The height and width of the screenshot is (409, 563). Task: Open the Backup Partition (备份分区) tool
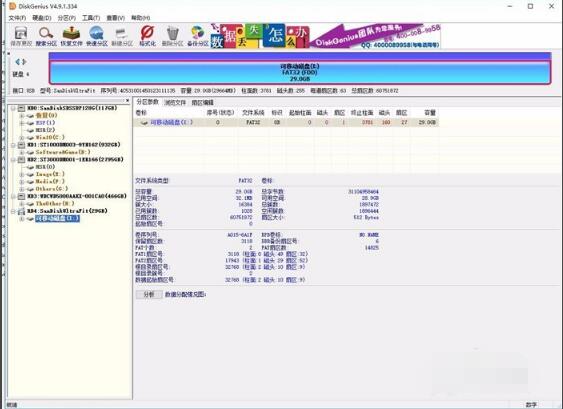(x=197, y=36)
